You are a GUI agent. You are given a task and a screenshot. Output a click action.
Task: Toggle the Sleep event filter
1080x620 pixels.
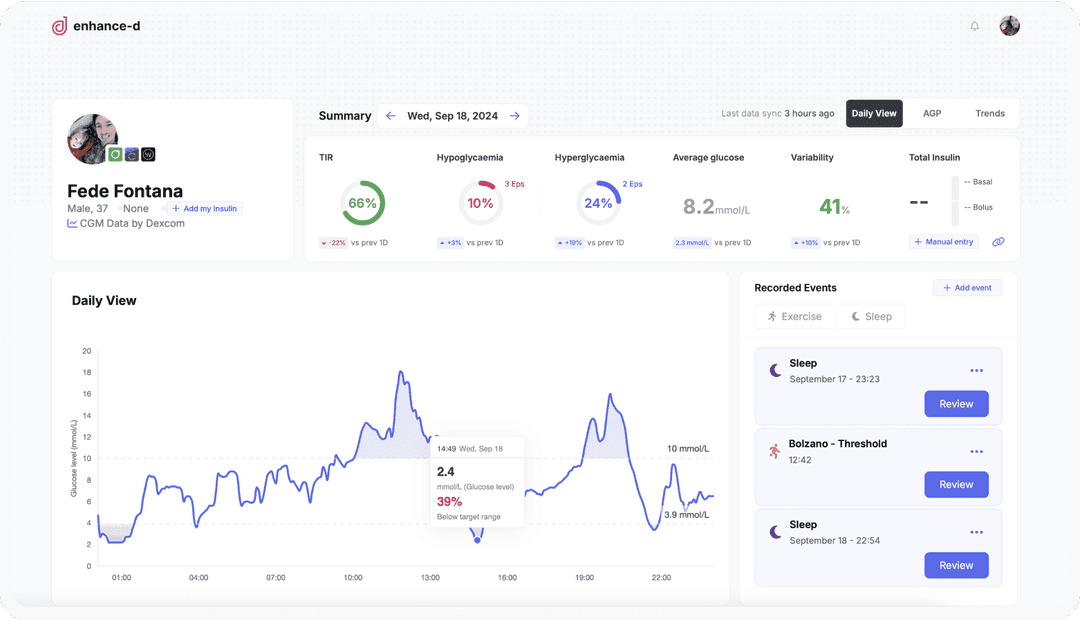coord(871,316)
